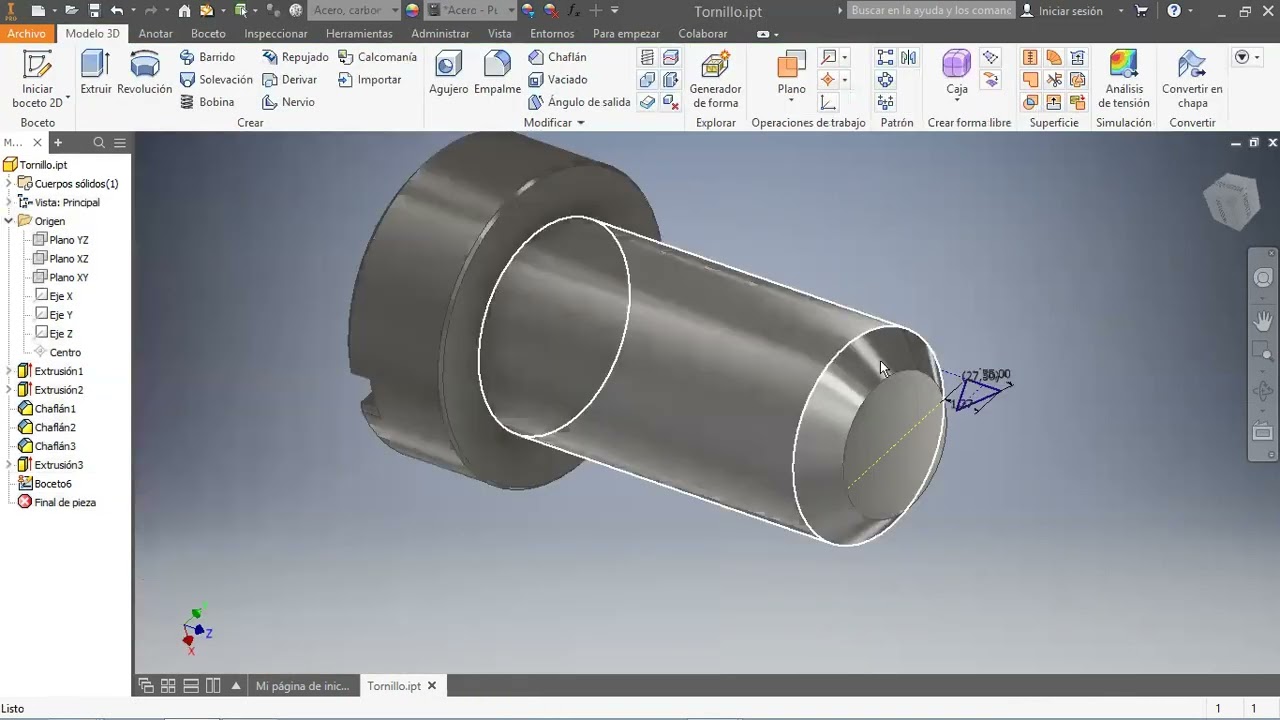Expand the Cuerpos sólidos(1) node
The image size is (1280, 720).
pos(9,183)
